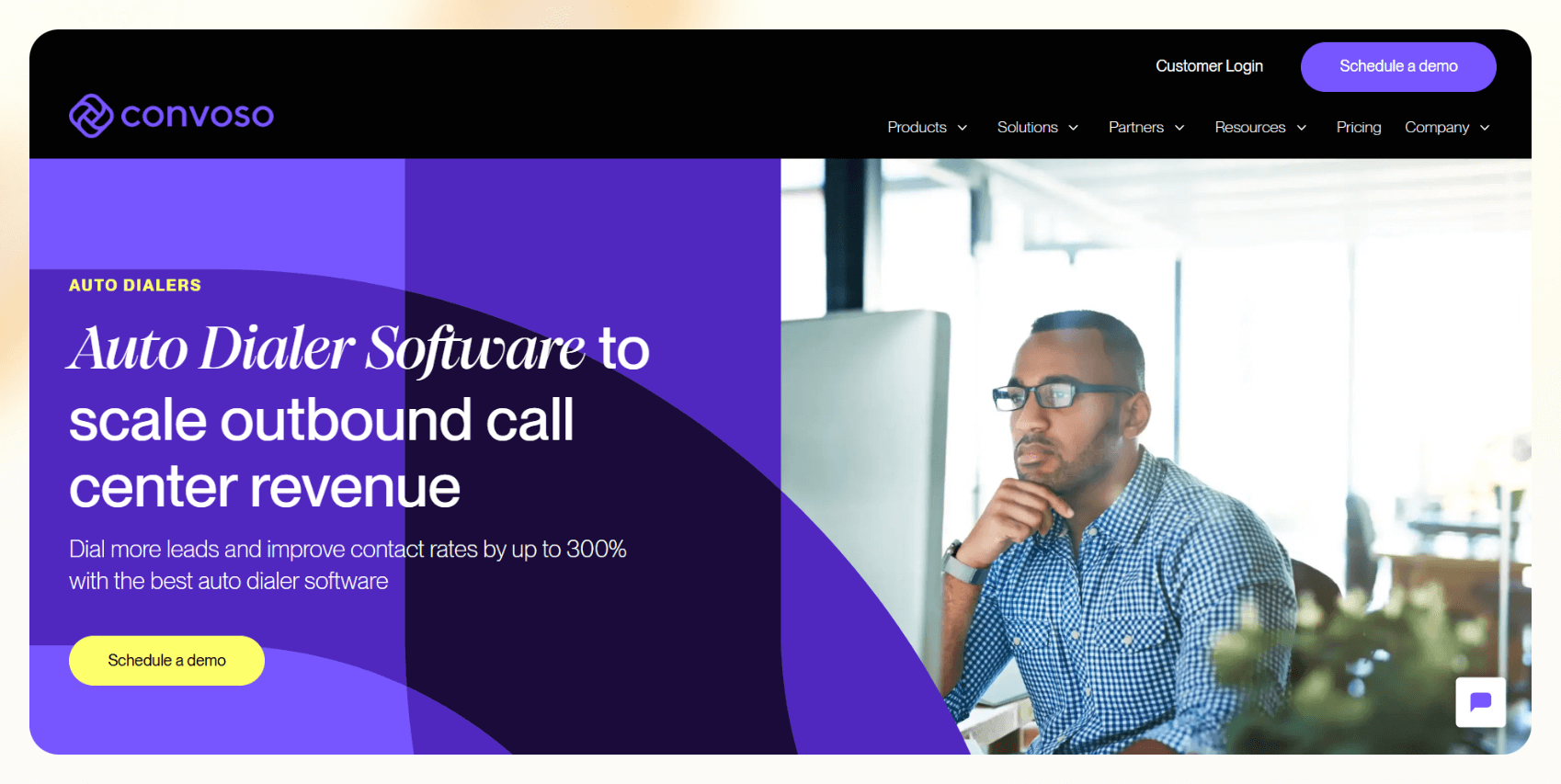1561x784 pixels.
Task: Click the Auto Dialer Software headline
Action: tap(326, 349)
